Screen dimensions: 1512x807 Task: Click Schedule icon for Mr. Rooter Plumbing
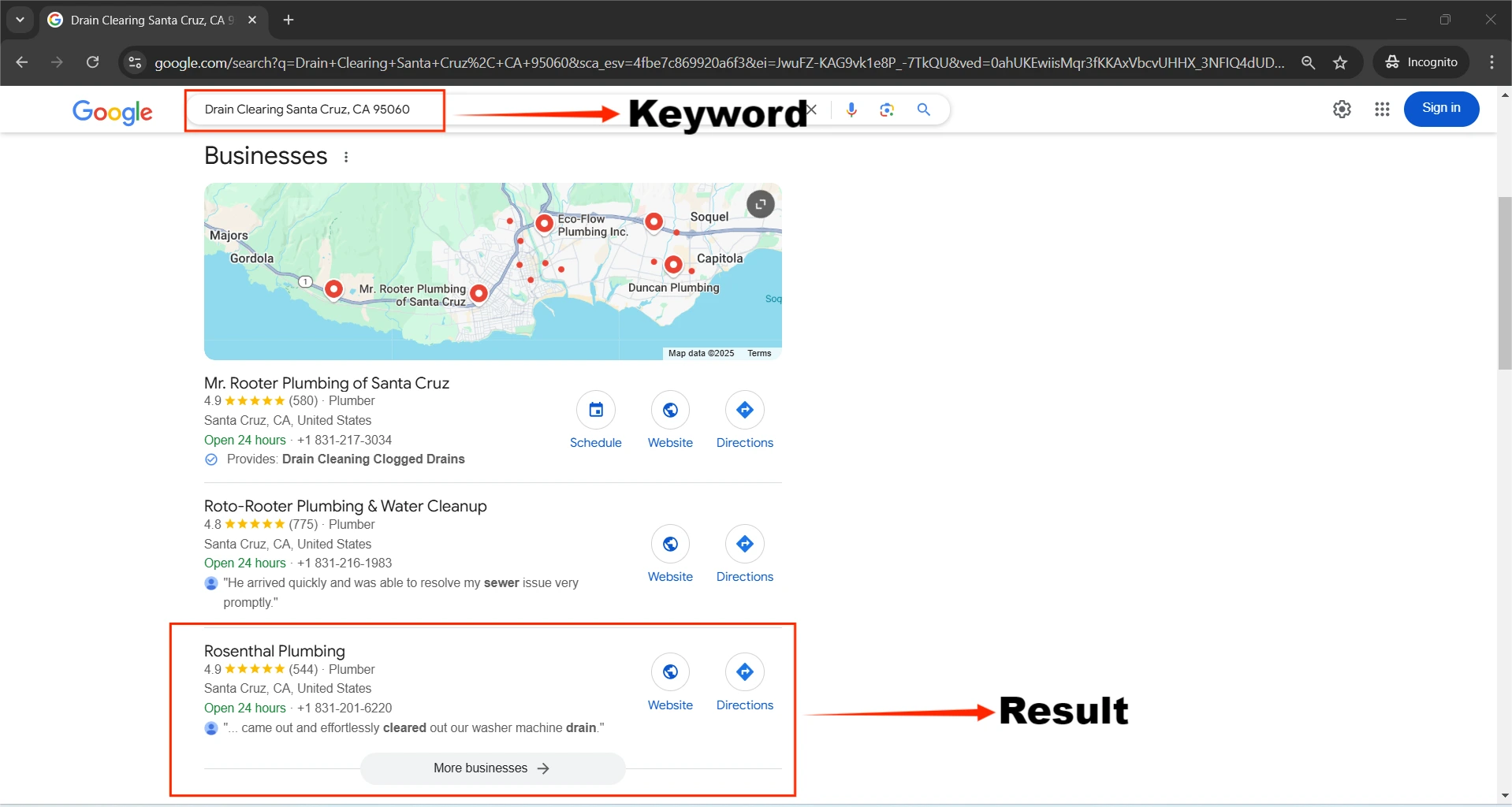pyautogui.click(x=596, y=410)
